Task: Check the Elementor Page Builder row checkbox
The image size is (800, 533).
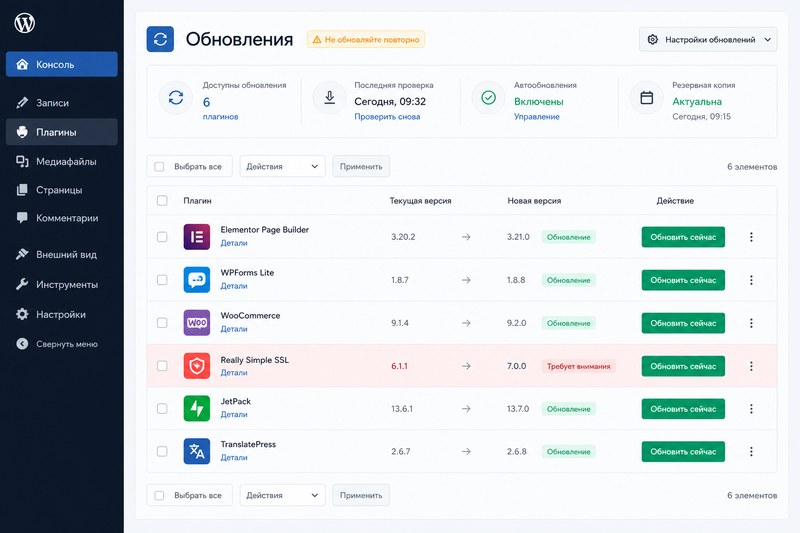Action: [162, 237]
